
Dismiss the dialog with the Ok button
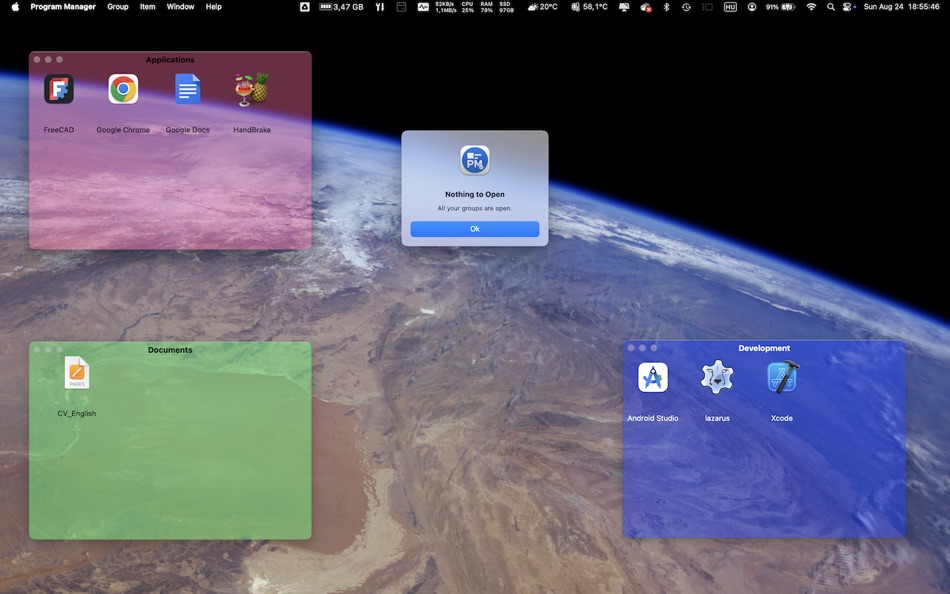click(x=474, y=229)
